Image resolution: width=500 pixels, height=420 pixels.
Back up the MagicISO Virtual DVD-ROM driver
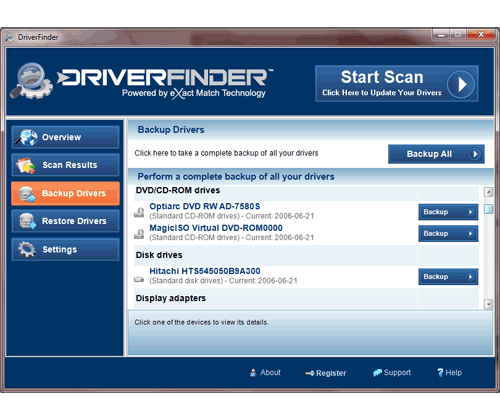click(x=448, y=234)
